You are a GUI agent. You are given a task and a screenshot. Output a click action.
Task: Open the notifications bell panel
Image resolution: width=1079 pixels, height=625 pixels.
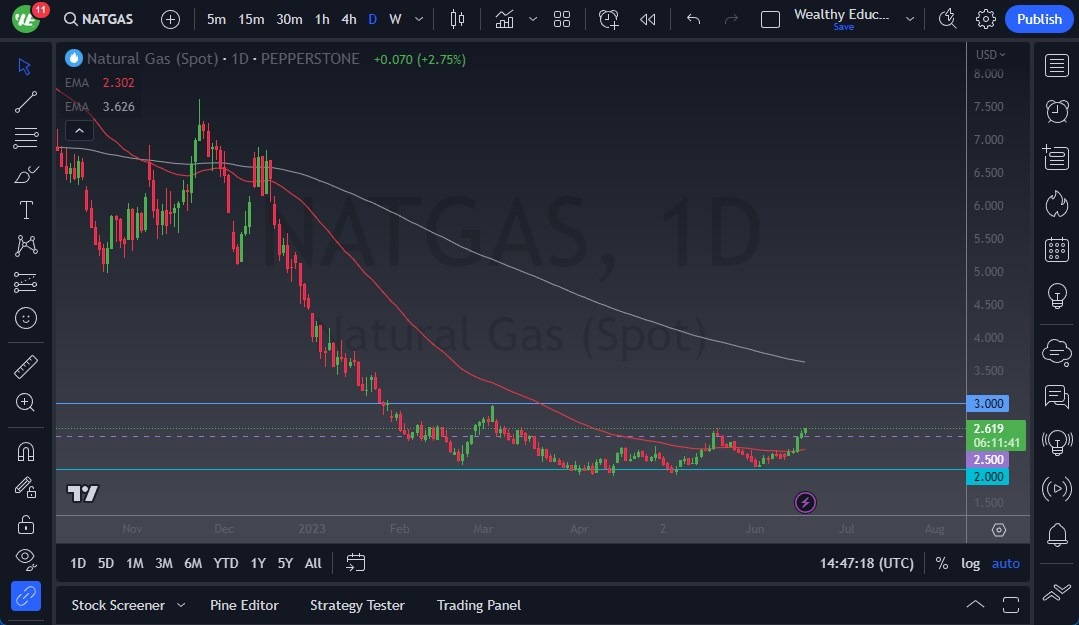(1056, 535)
